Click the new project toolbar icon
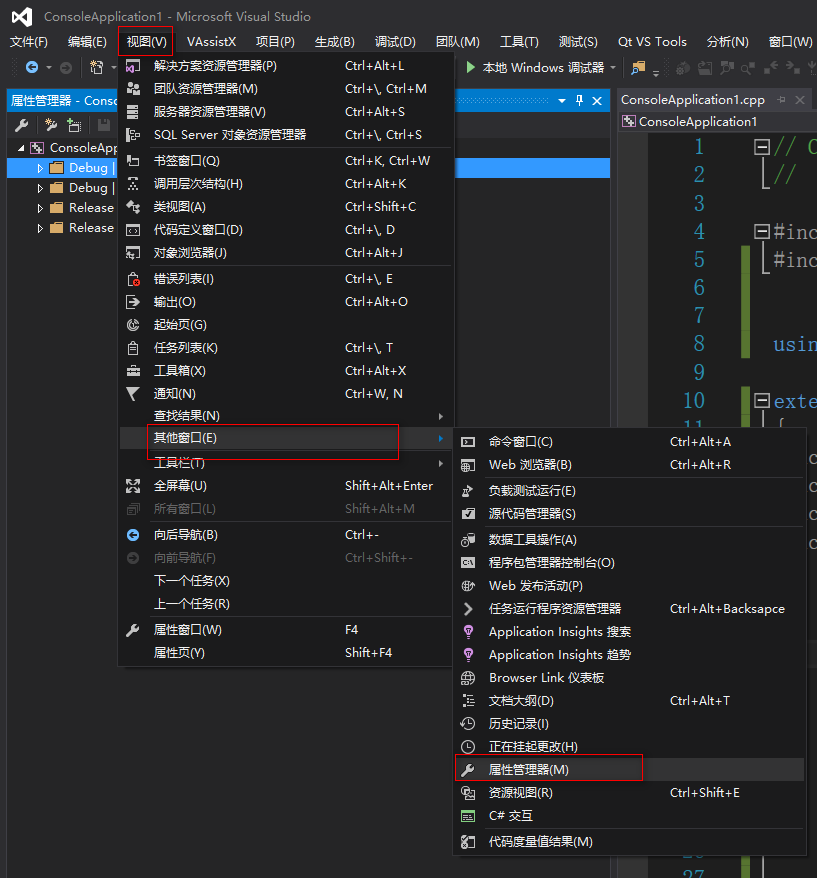Screen dimensions: 817x878 (x=96, y=68)
